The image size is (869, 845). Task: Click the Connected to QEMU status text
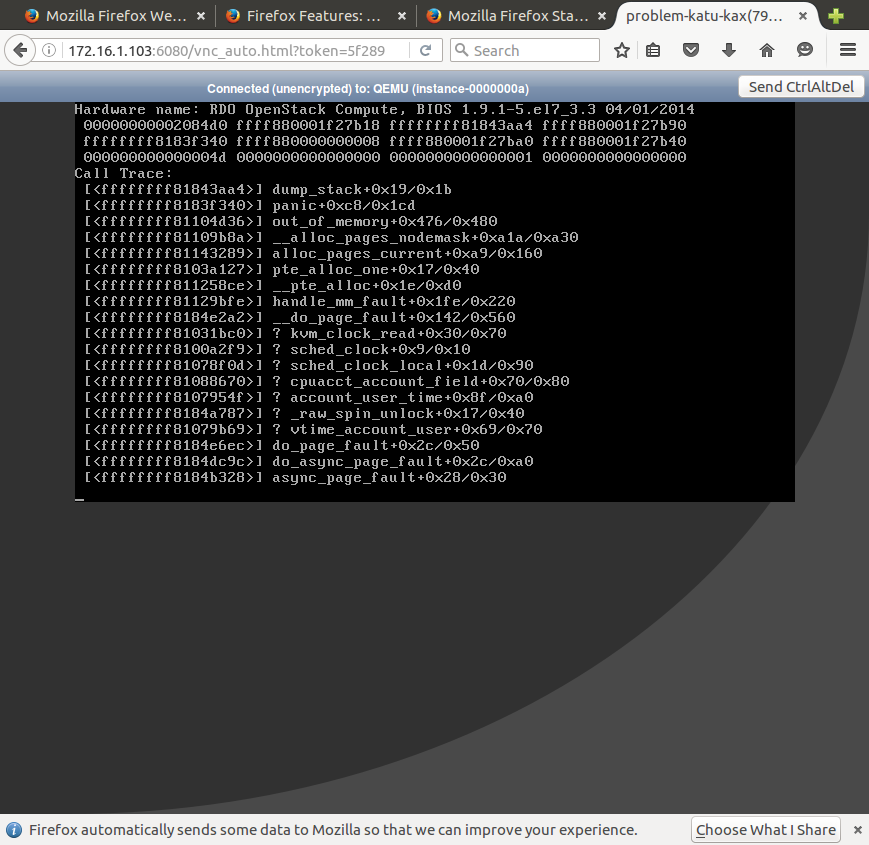[x=368, y=89]
